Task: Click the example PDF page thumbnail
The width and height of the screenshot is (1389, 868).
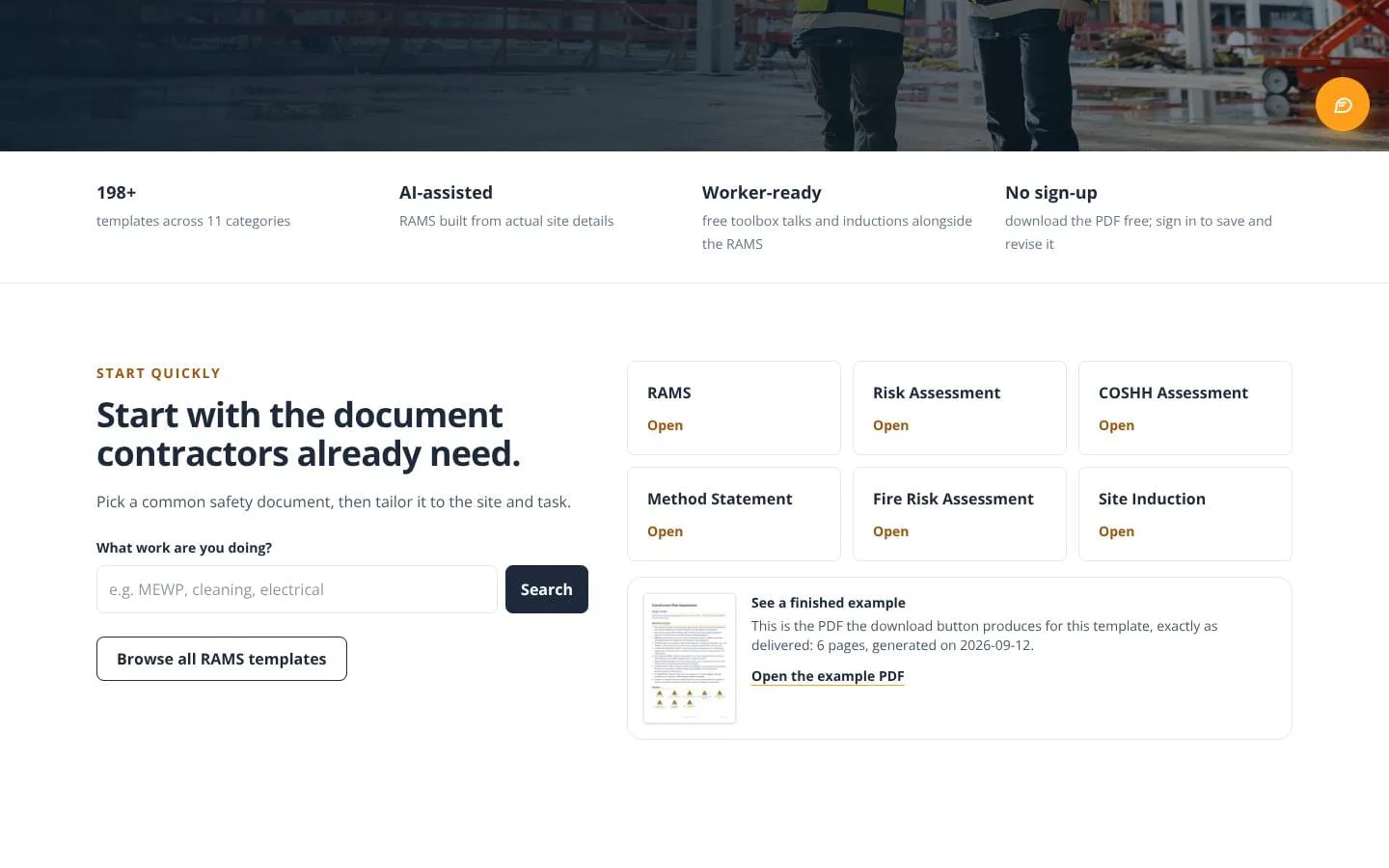Action: click(690, 658)
